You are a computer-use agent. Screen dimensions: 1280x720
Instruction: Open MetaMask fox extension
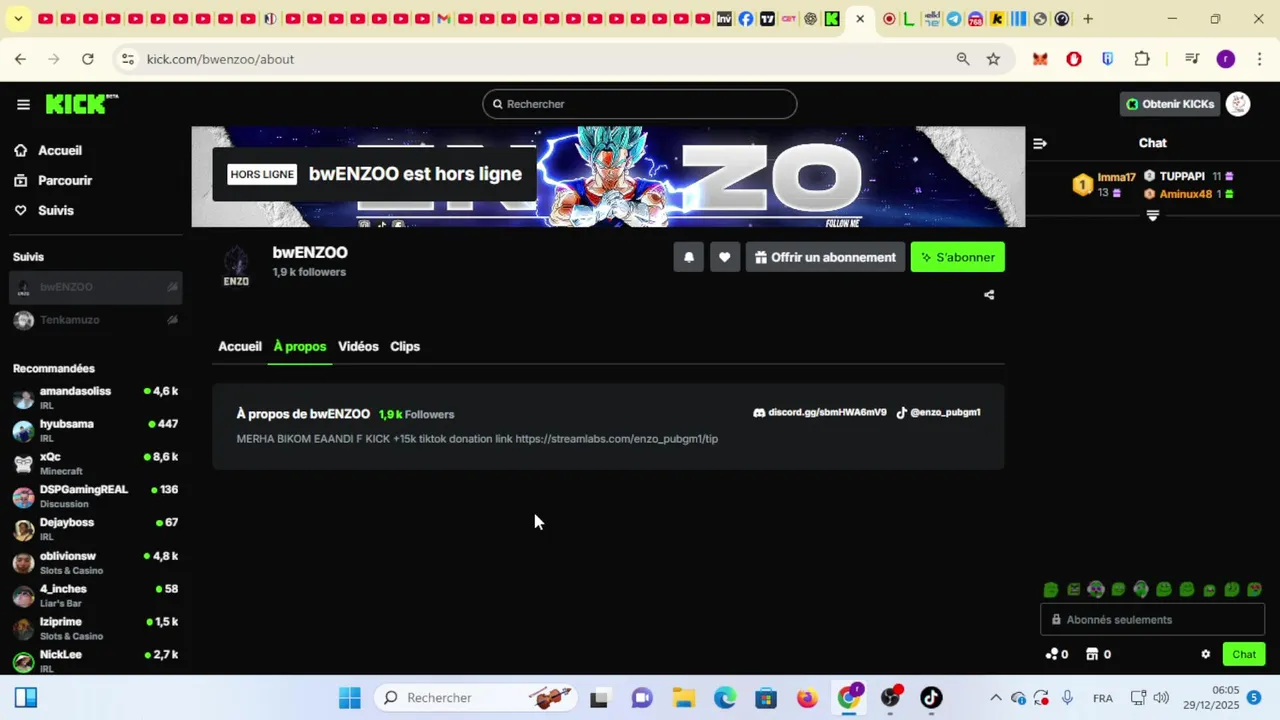pyautogui.click(x=1040, y=59)
